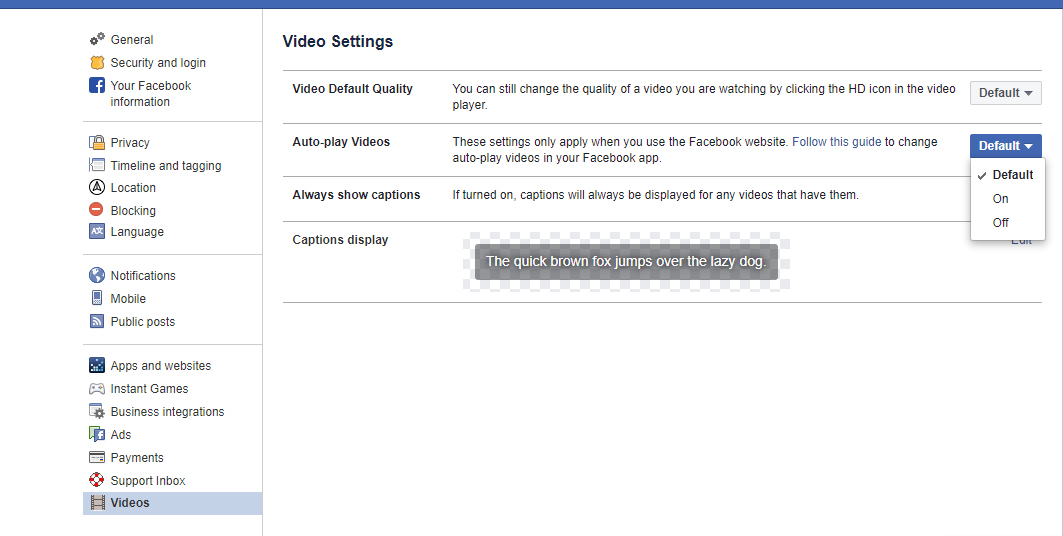Open Support Inbox
The width and height of the screenshot is (1063, 536).
(148, 480)
